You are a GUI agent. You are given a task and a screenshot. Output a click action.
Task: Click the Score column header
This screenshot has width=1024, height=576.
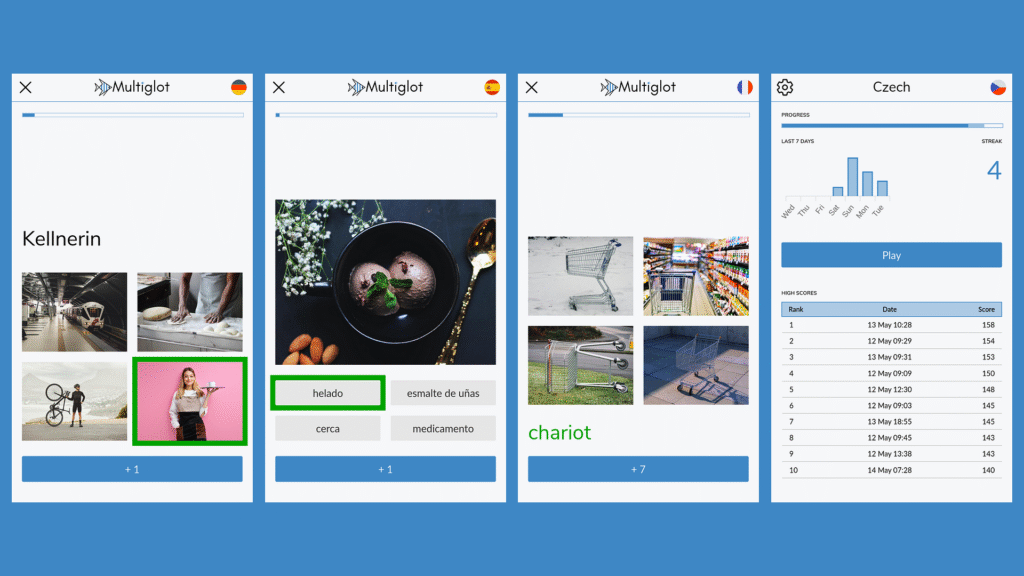[x=986, y=310]
